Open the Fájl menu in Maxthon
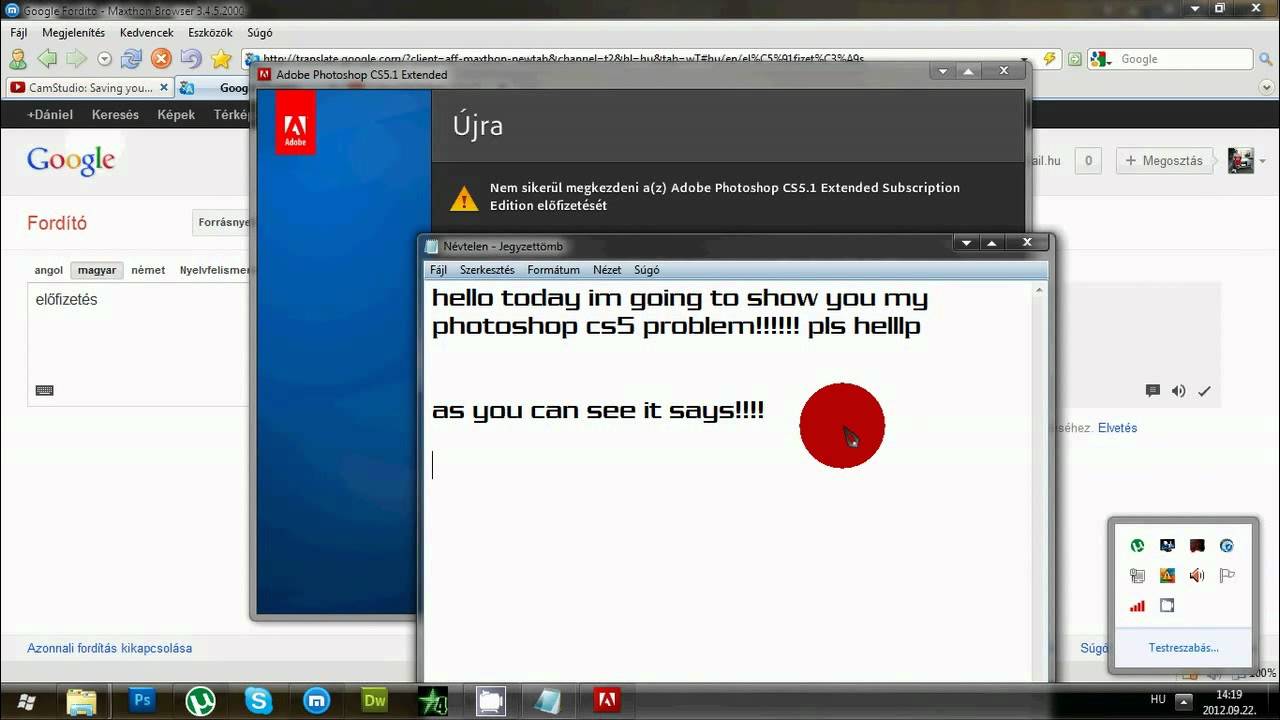The height and width of the screenshot is (720, 1280). pyautogui.click(x=19, y=33)
